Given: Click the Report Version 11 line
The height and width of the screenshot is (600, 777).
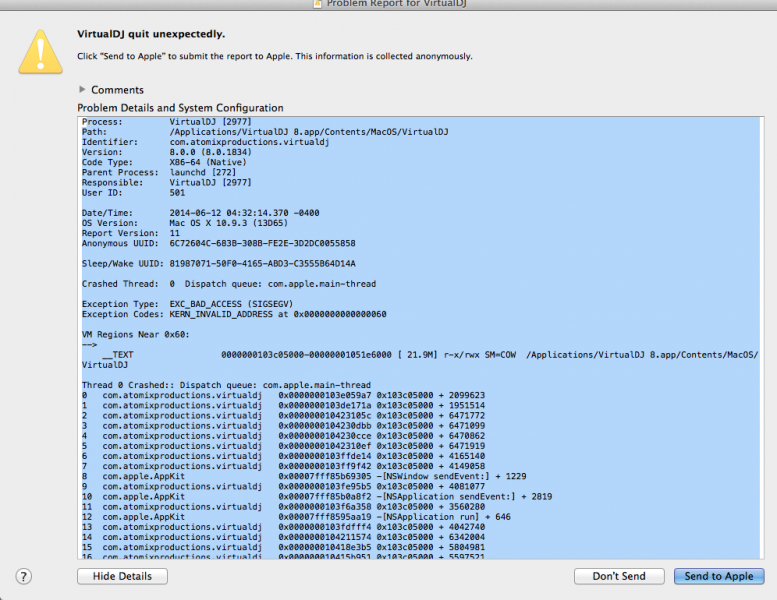Looking at the screenshot, I should (131, 233).
